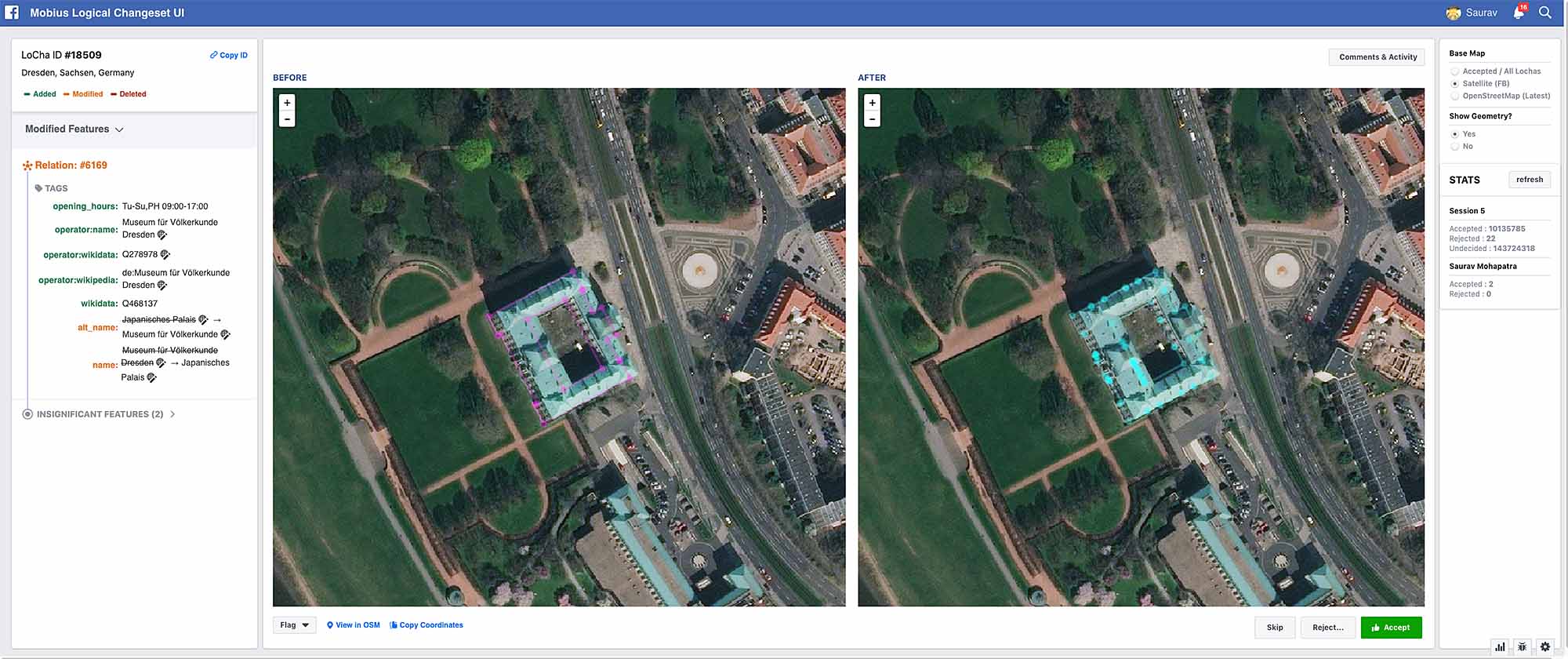The width and height of the screenshot is (1568, 659).
Task: Select OpenStreetMap (Latest) base map
Action: coord(1455,96)
